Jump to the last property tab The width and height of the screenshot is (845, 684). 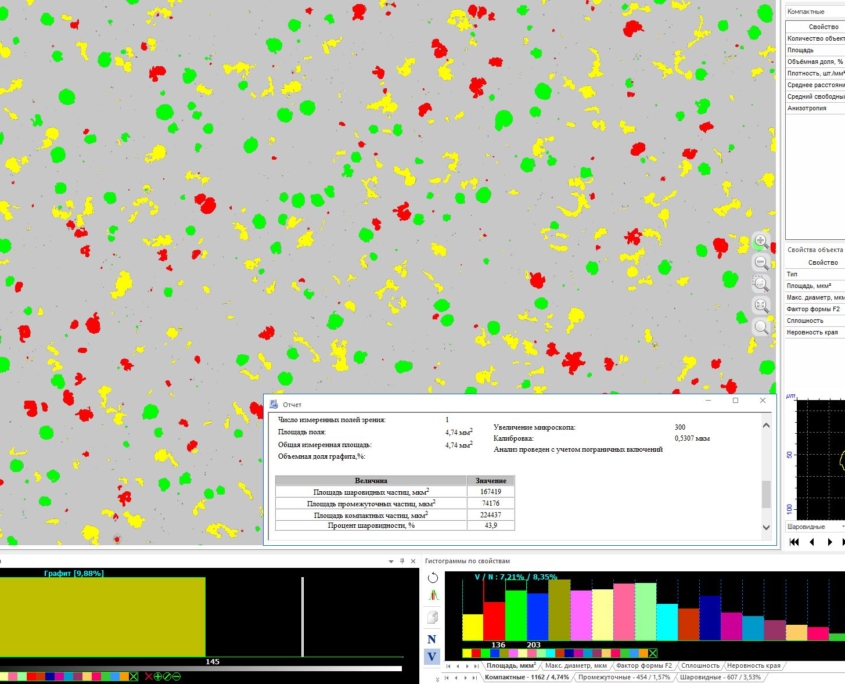476,666
